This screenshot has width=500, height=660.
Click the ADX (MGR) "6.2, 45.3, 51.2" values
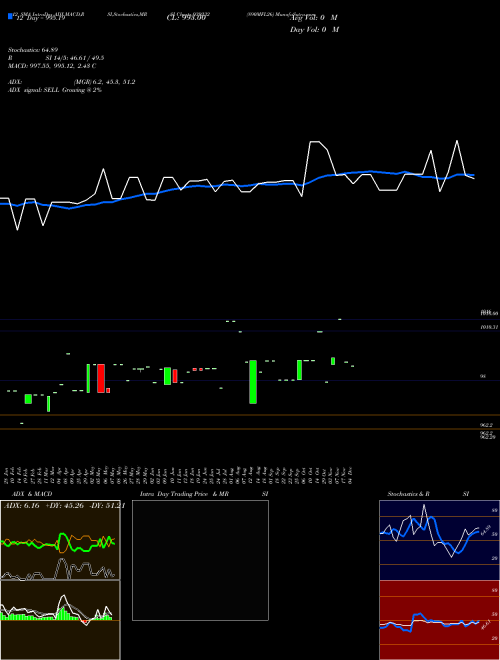[114, 82]
